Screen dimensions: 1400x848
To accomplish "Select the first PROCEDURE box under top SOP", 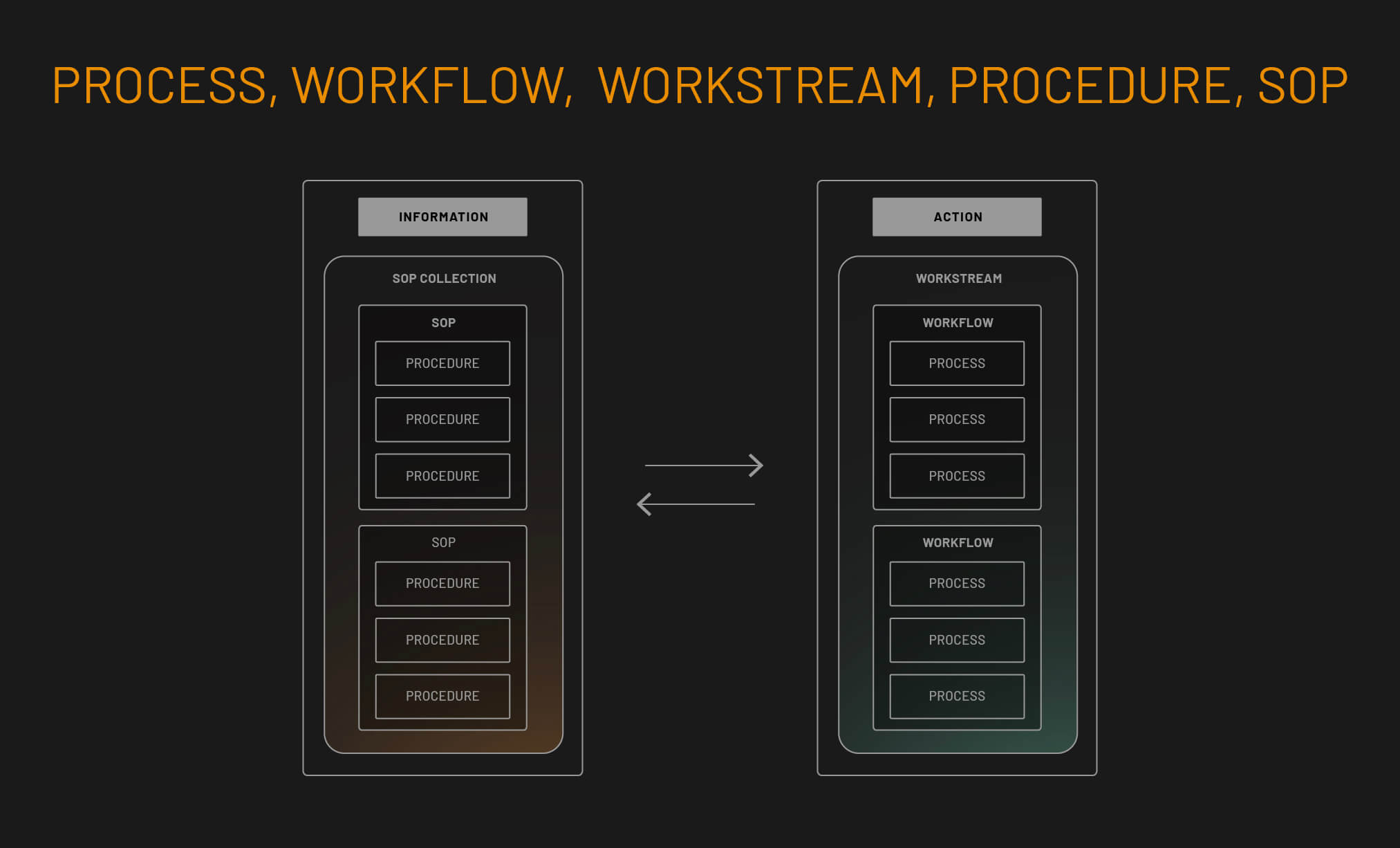I will [442, 362].
